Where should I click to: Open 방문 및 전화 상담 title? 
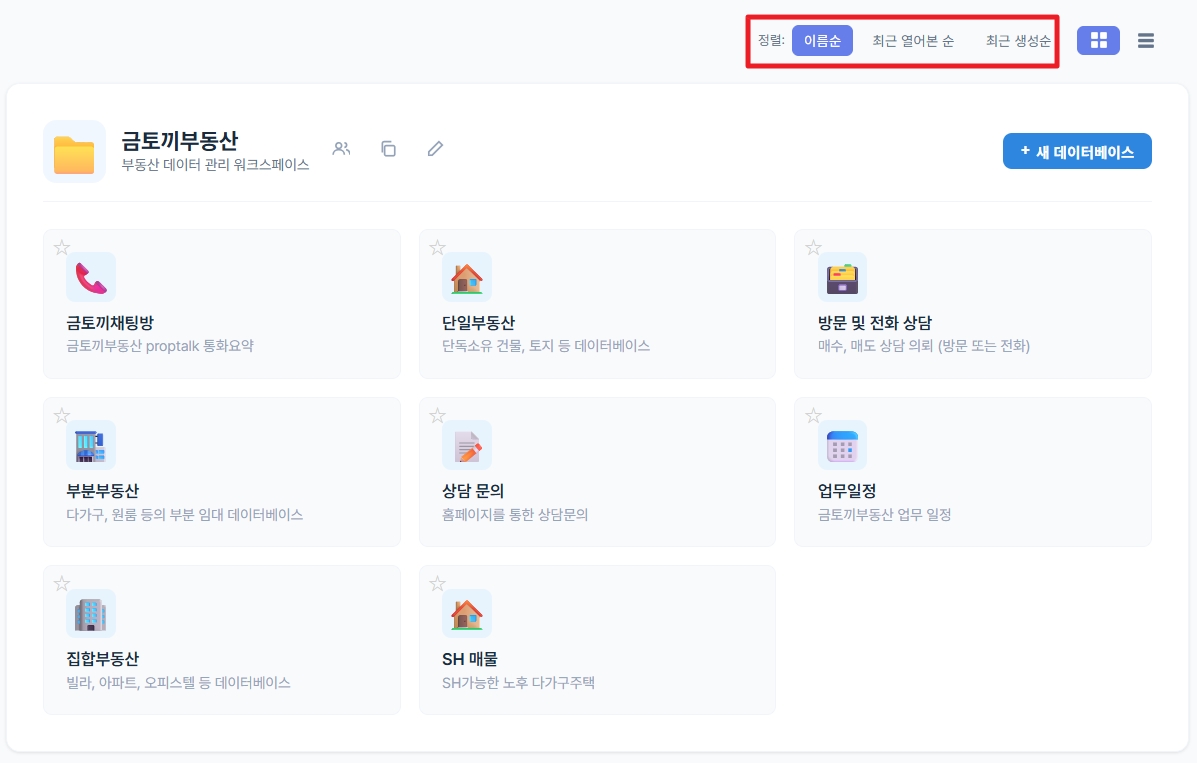(875, 323)
